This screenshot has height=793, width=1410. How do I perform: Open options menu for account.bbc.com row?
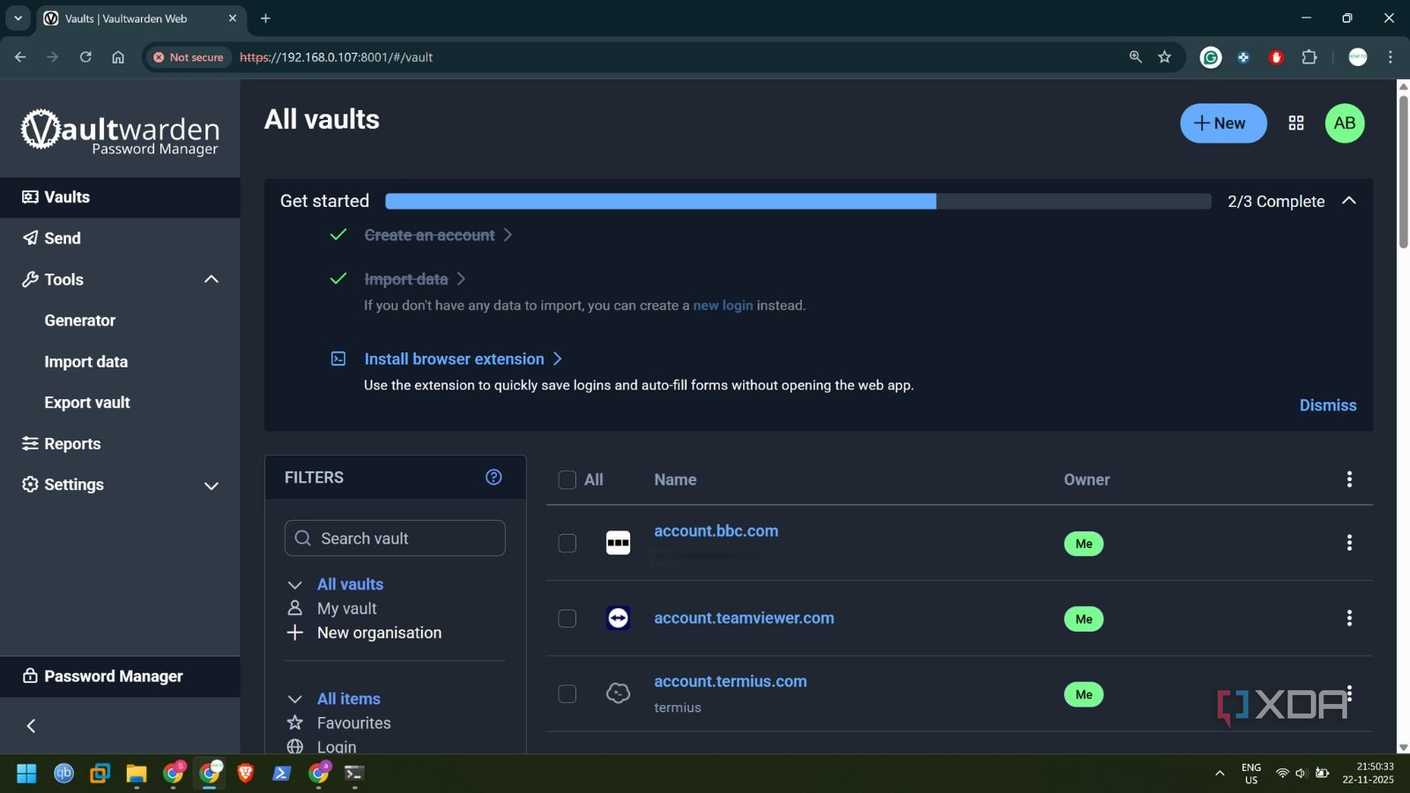(x=1349, y=543)
